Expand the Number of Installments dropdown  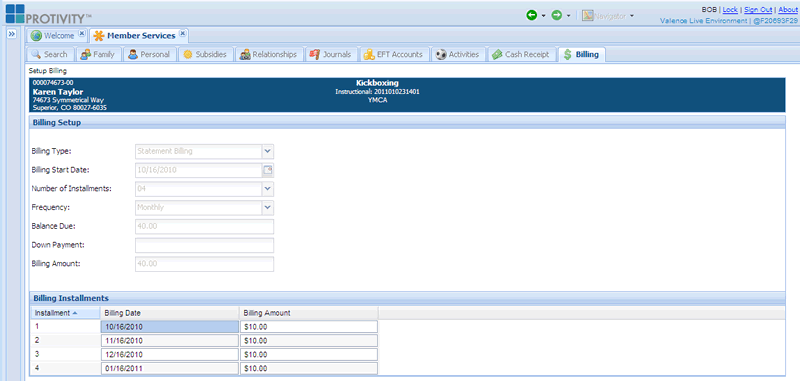coord(268,189)
